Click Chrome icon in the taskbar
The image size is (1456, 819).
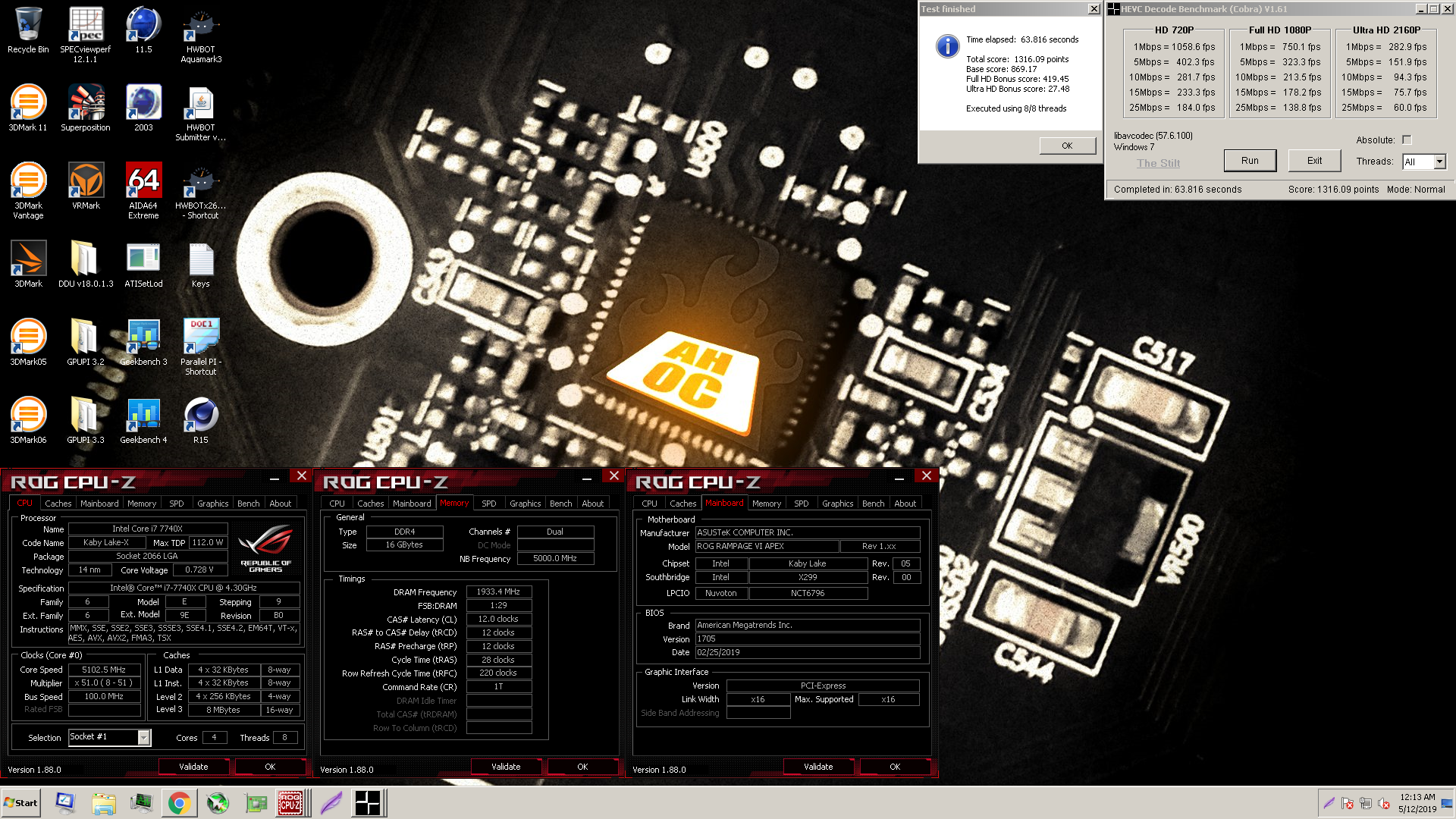point(179,803)
